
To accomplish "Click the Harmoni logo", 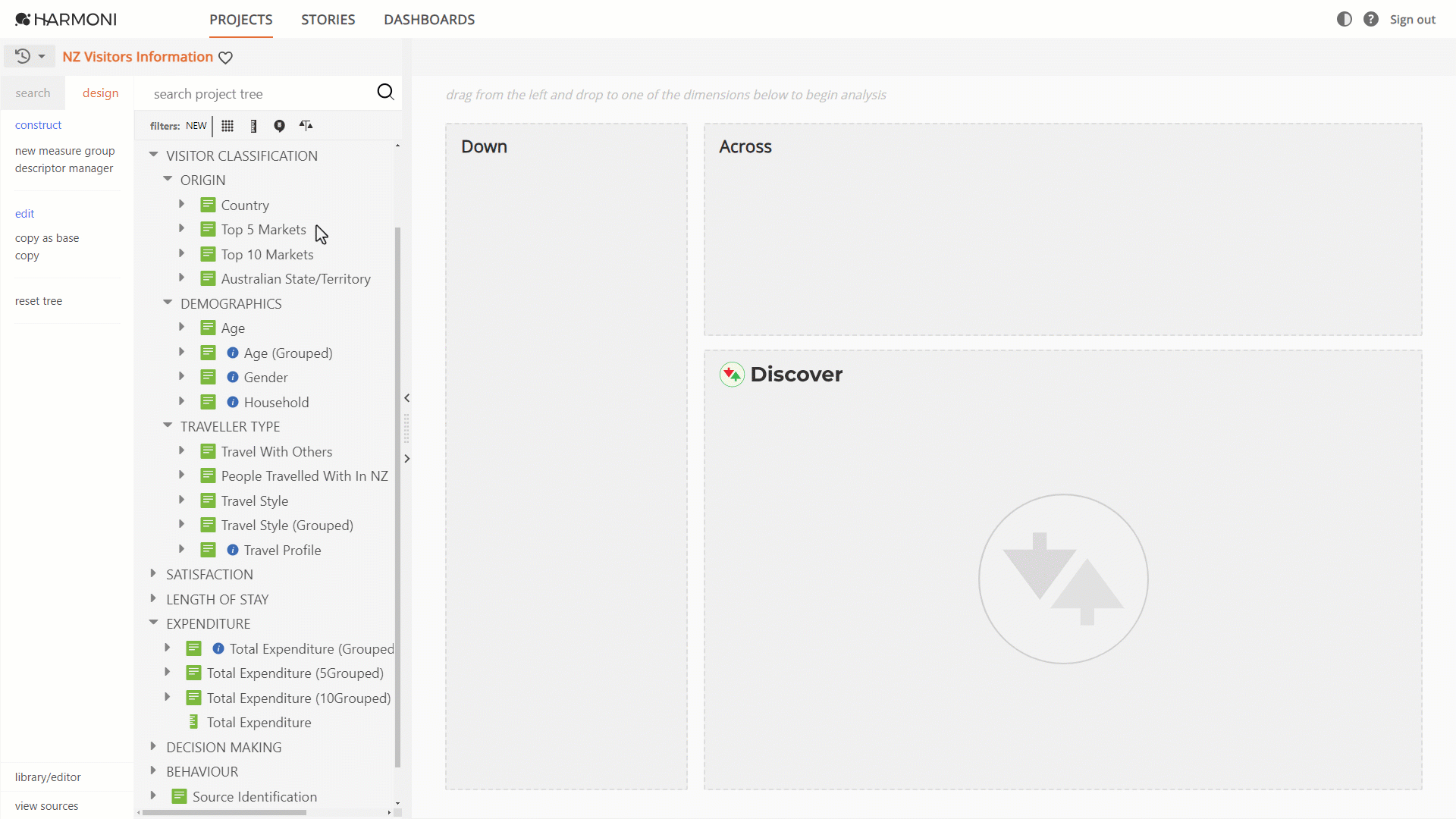I will [x=66, y=20].
